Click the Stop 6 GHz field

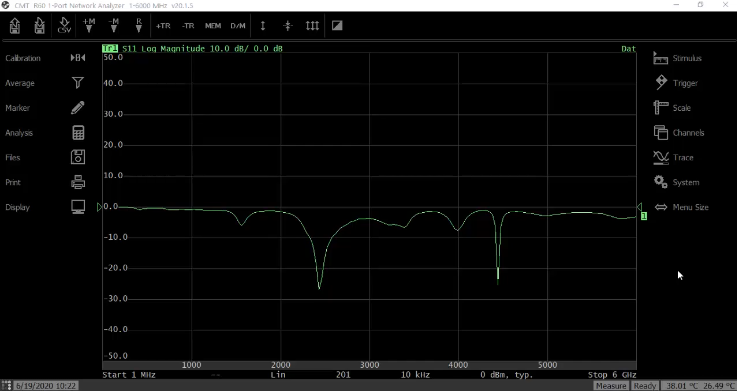tap(612, 375)
